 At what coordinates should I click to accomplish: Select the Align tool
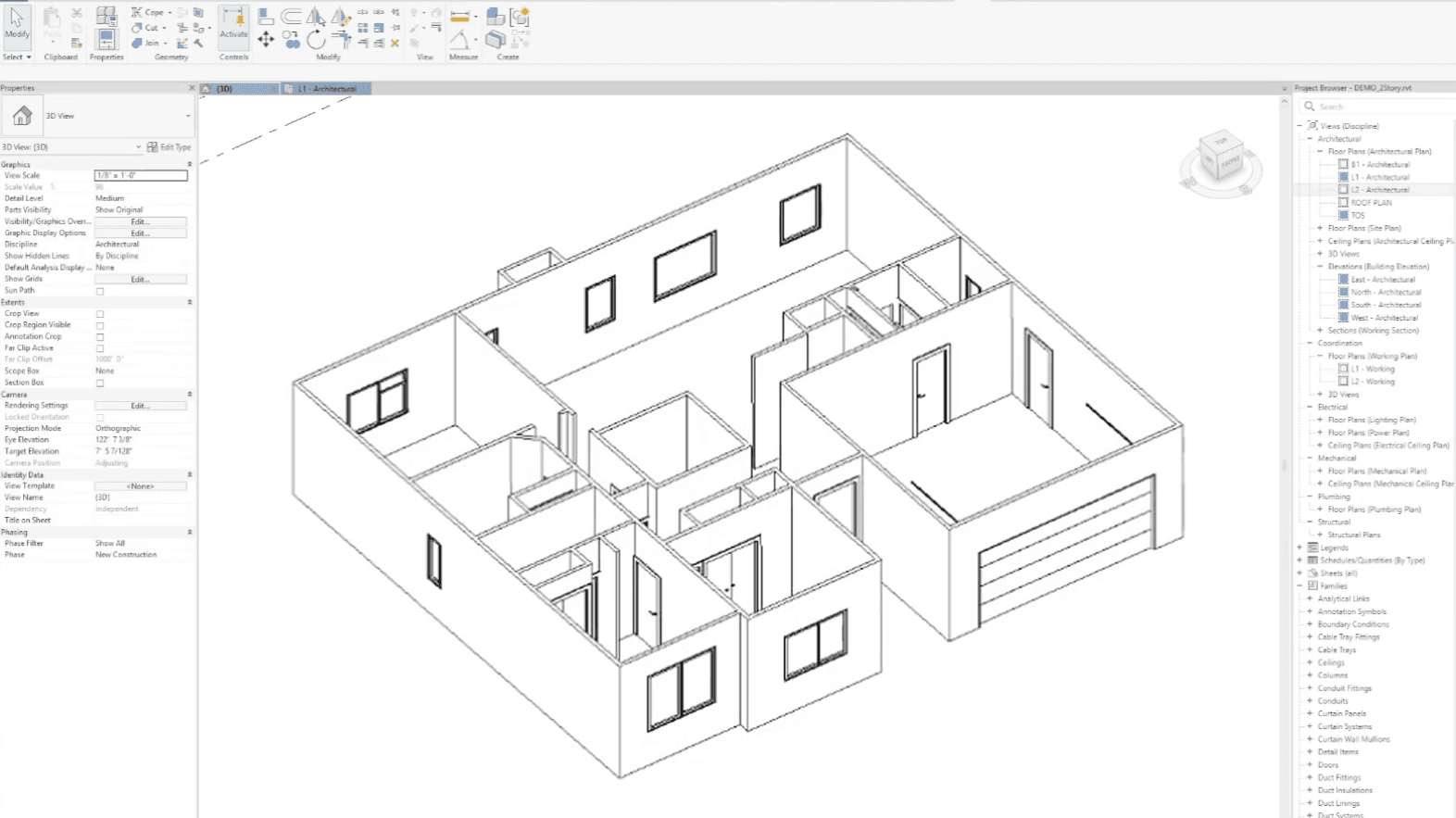(265, 16)
